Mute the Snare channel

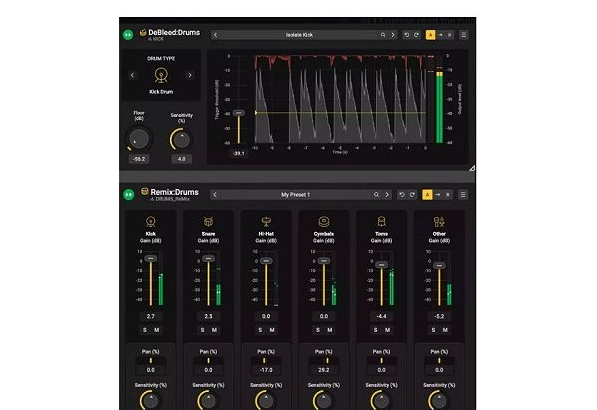pos(214,330)
